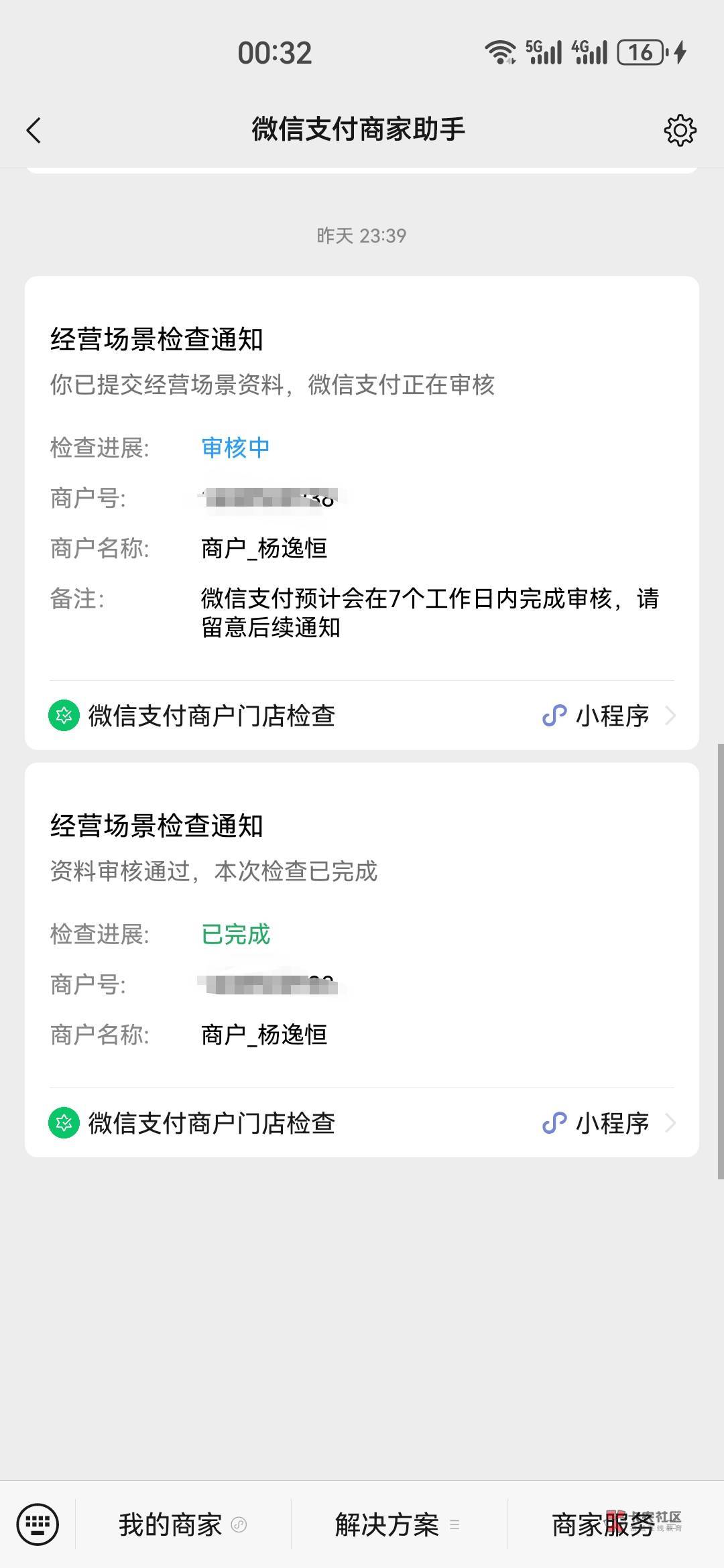This screenshot has width=724, height=1568.
Task: Open the 我的商家 bottom menu
Action: [170, 1525]
